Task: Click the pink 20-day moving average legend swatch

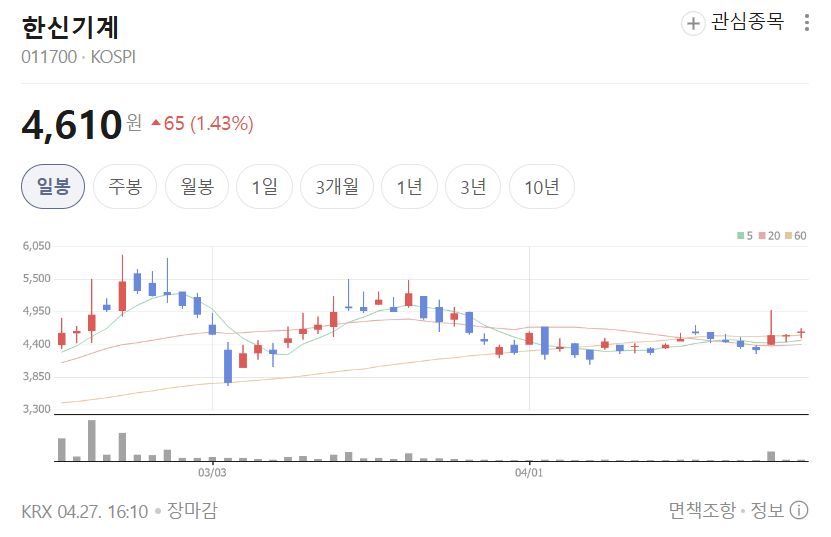Action: pyautogui.click(x=762, y=236)
